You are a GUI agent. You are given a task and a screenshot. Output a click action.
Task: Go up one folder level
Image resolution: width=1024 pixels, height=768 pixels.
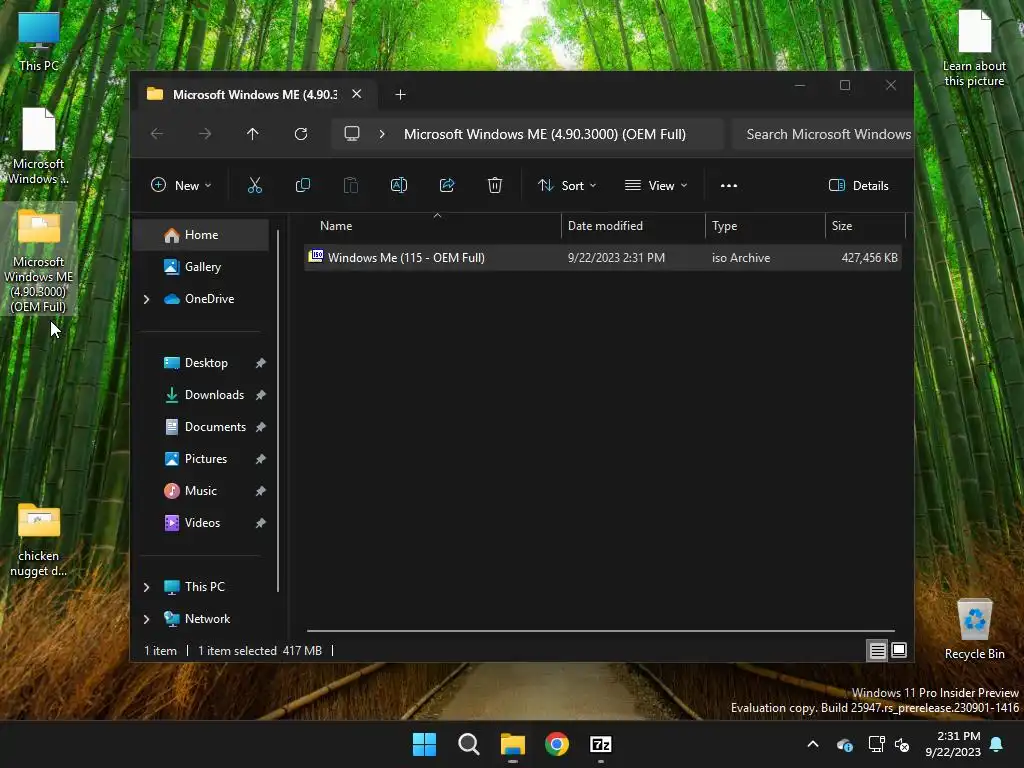[253, 134]
